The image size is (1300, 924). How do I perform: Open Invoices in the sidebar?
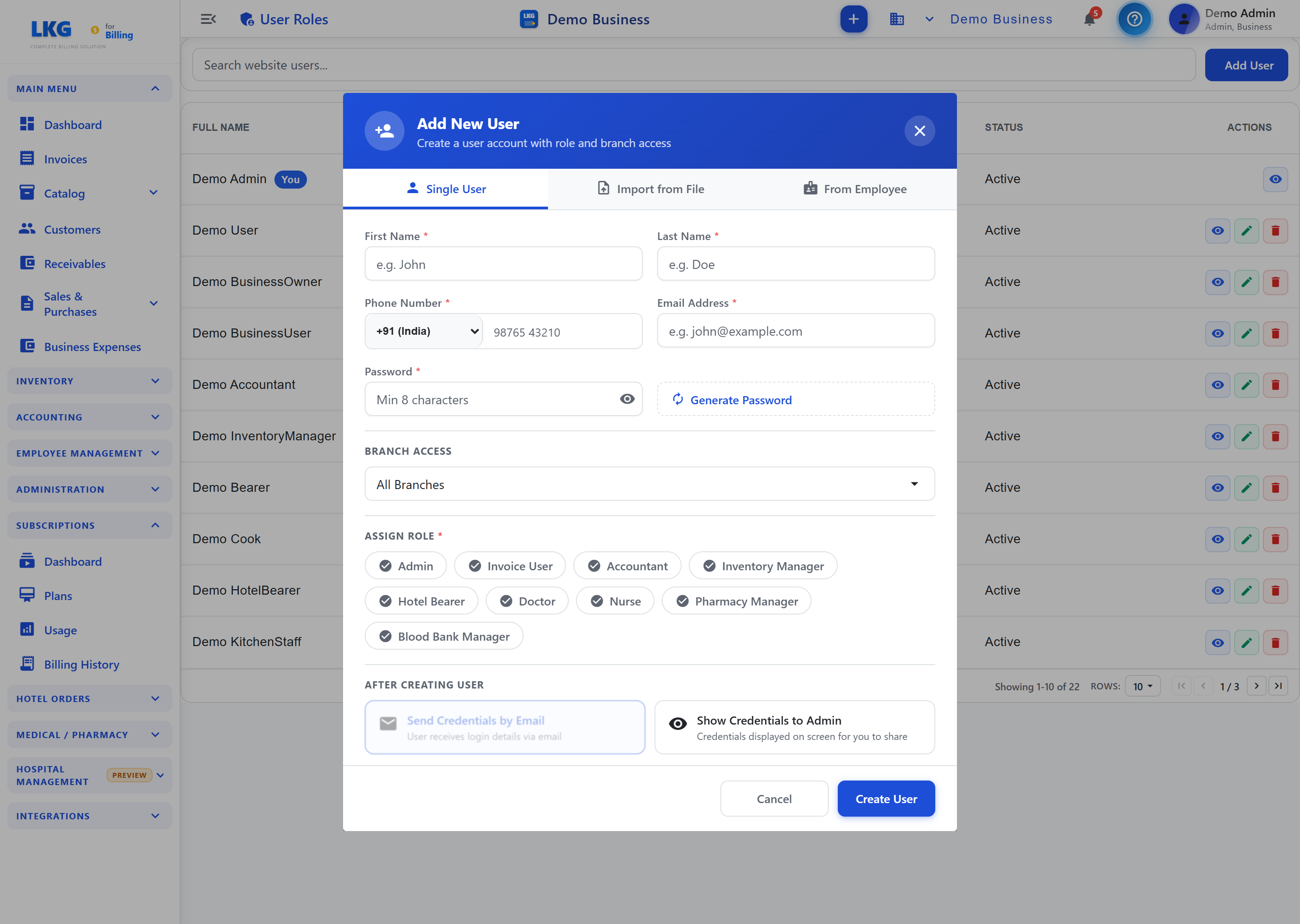[65, 159]
